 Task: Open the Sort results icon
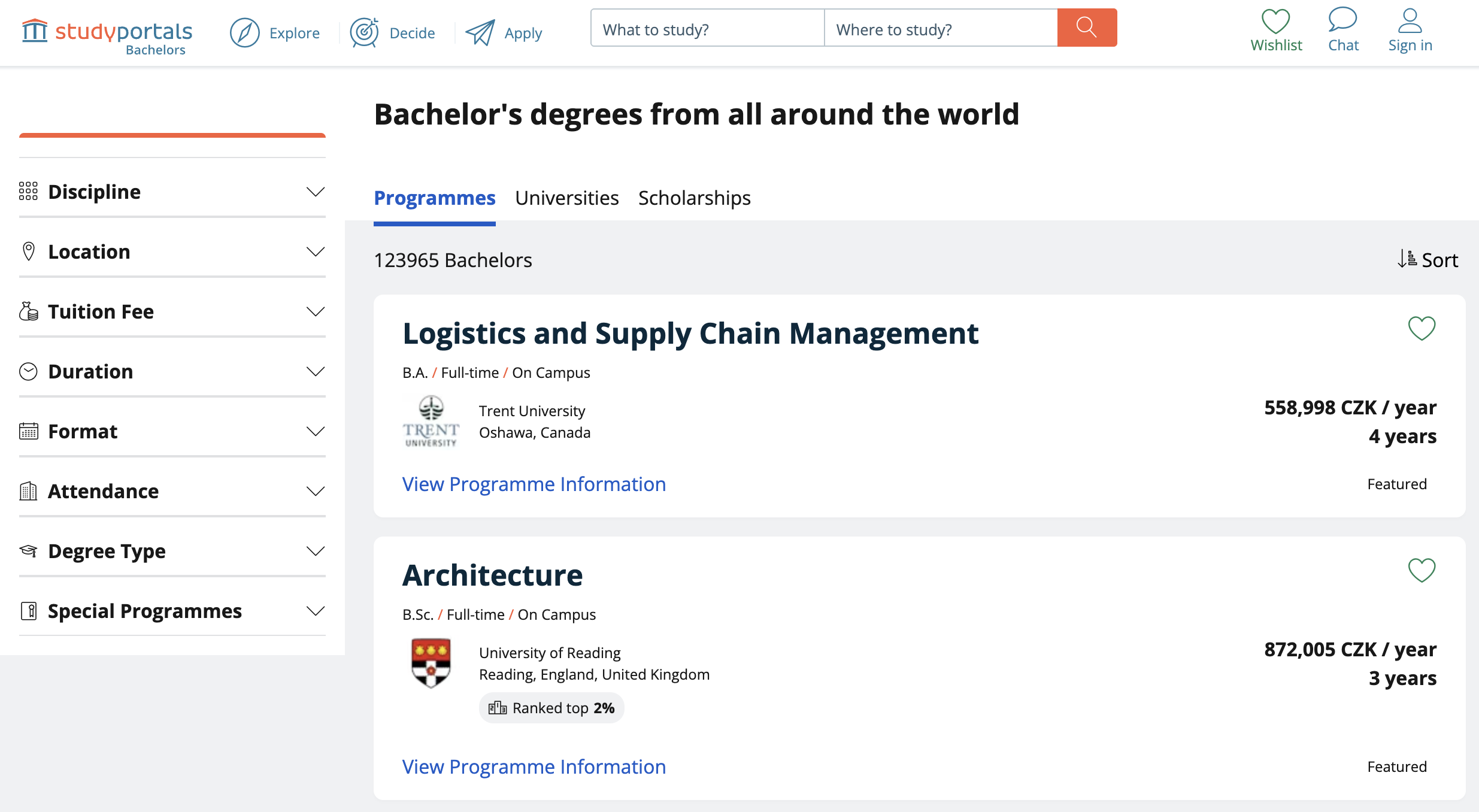(1407, 259)
